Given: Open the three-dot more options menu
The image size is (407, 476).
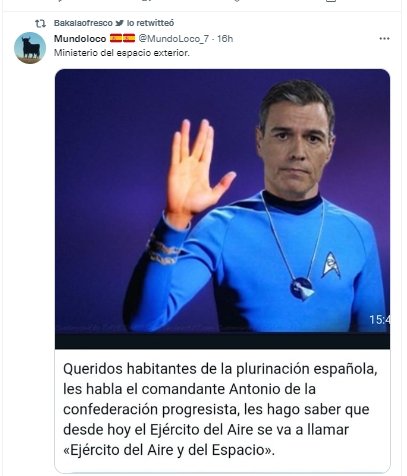Looking at the screenshot, I should (x=384, y=39).
